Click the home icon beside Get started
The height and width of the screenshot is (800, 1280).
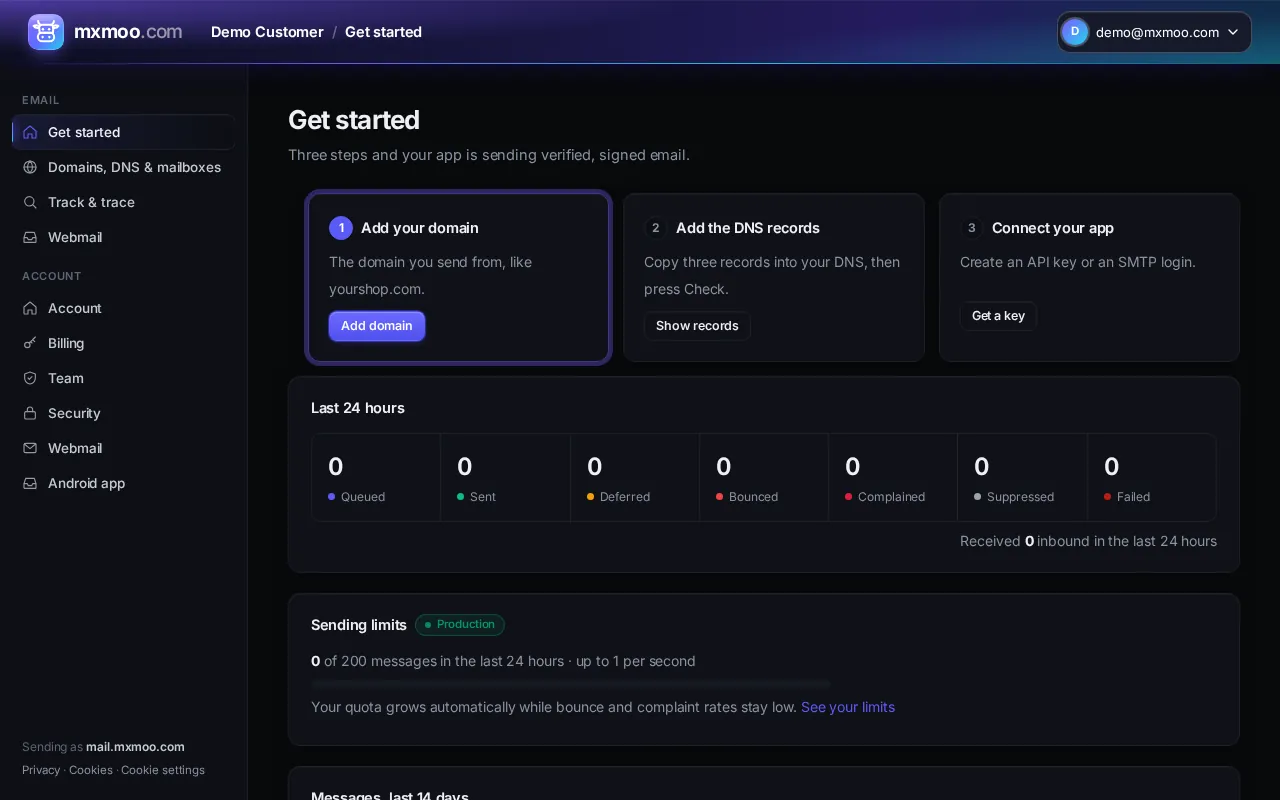click(x=30, y=132)
